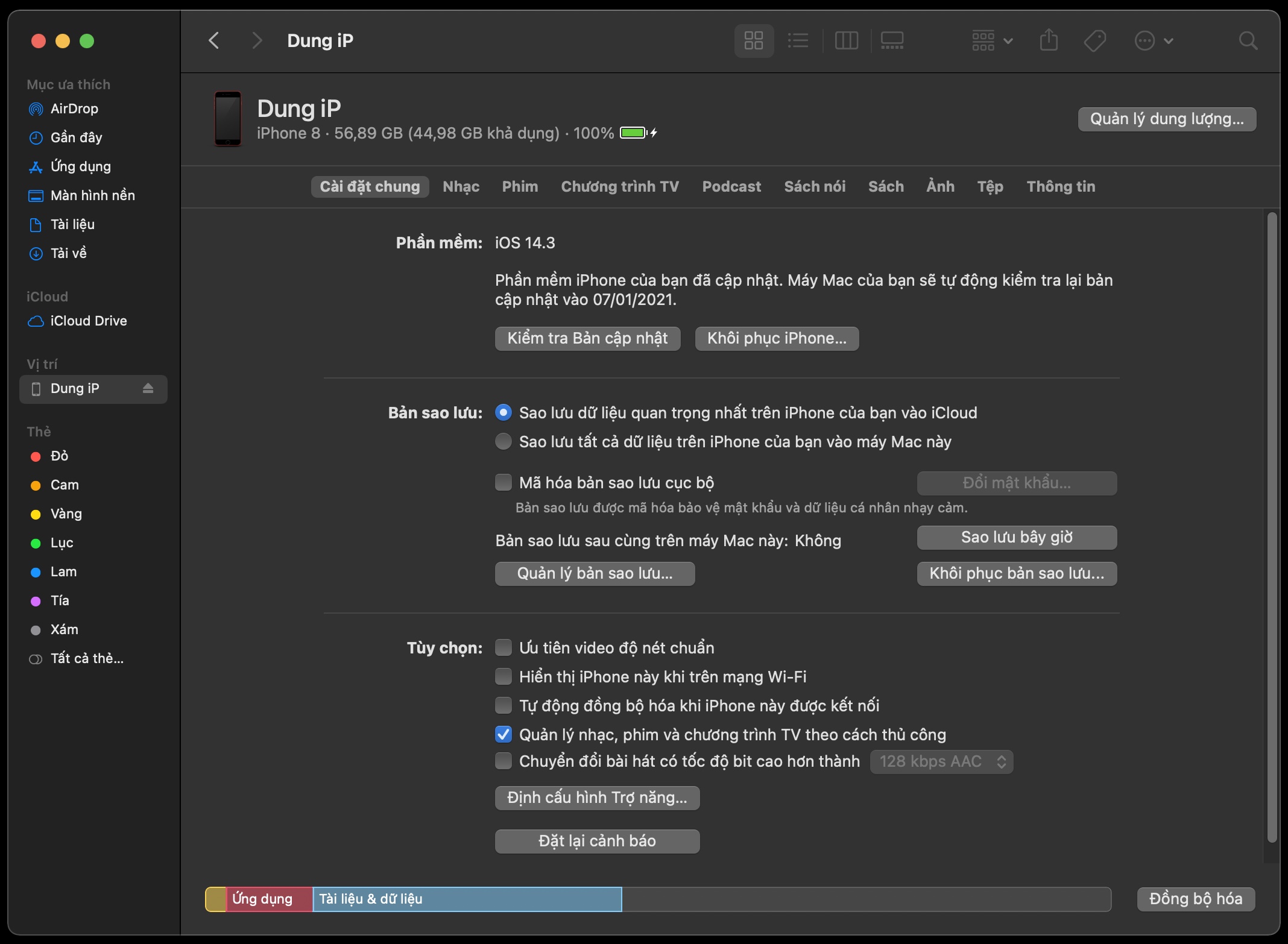Switch to the Ảnh tab
This screenshot has height=944, width=1288.
pos(941,187)
